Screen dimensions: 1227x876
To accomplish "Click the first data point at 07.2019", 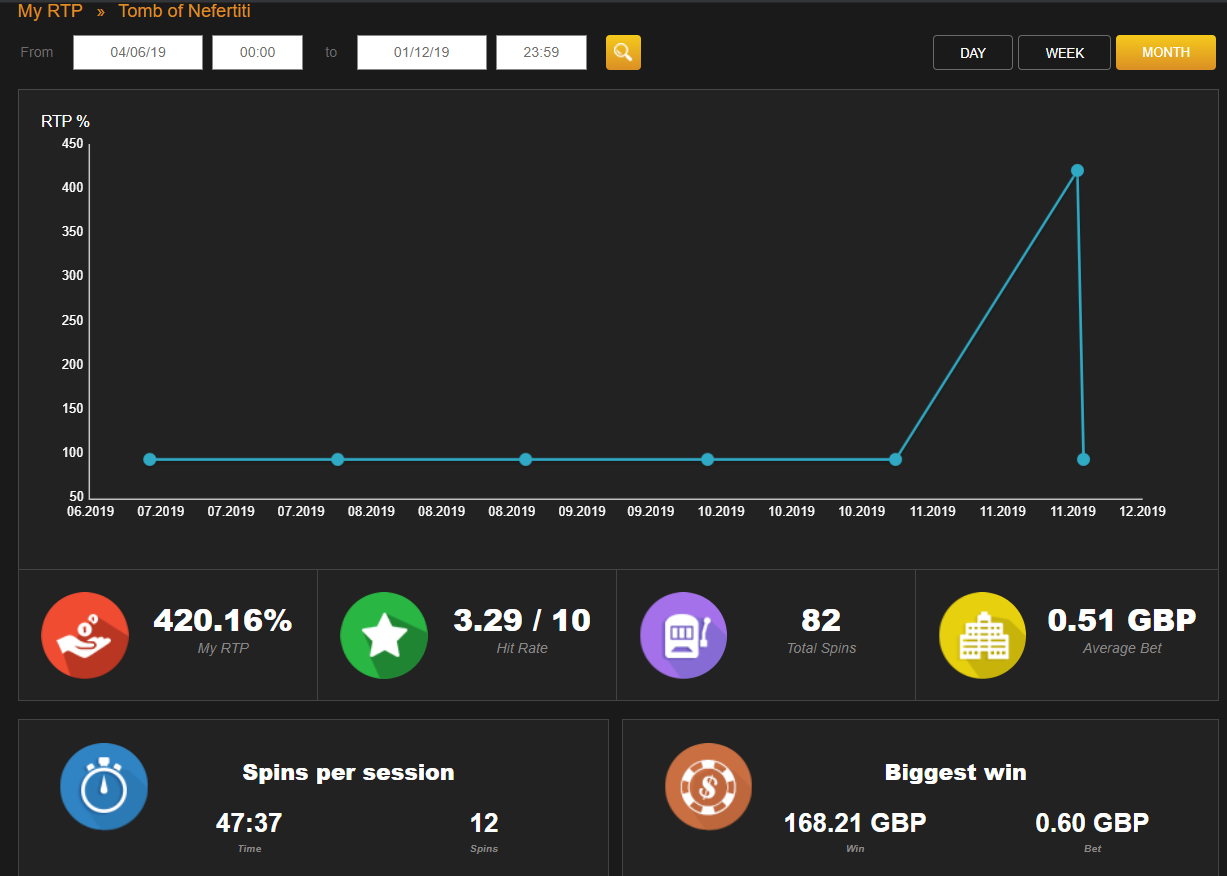I will 150,460.
